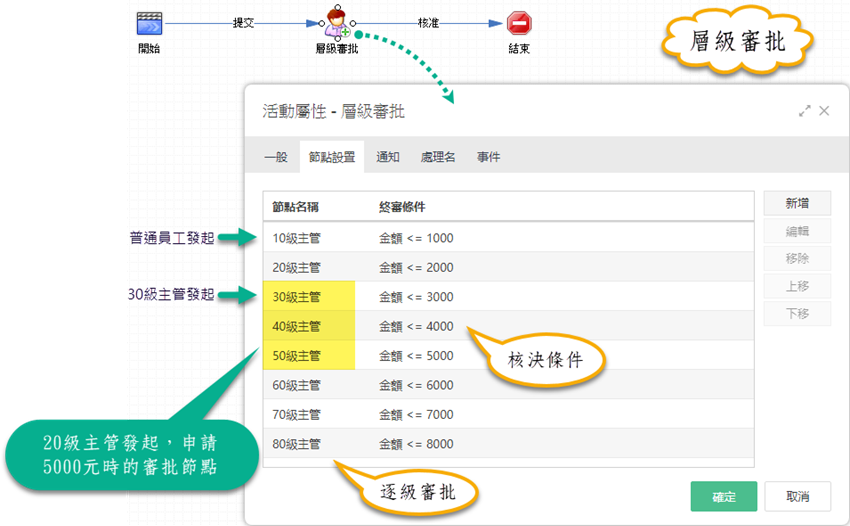850x526 pixels.
Task: Select the 30級主管 row
Action: 508,297
